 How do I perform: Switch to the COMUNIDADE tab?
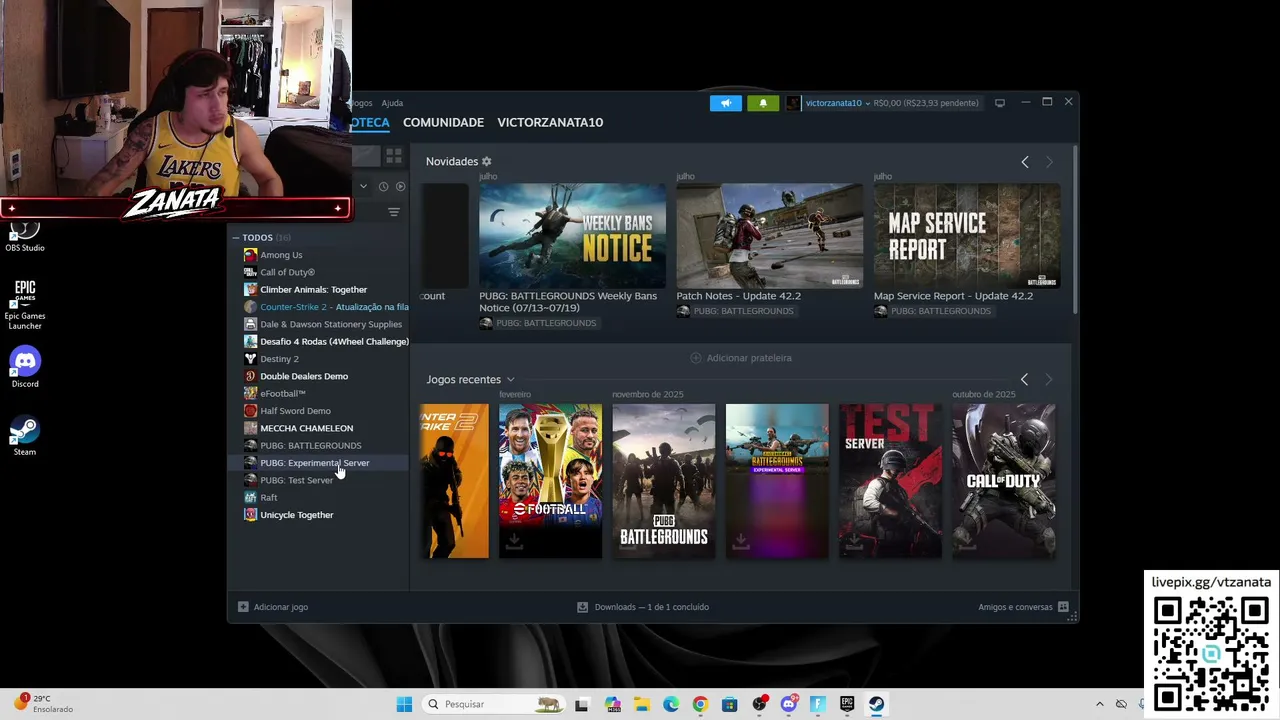point(443,122)
